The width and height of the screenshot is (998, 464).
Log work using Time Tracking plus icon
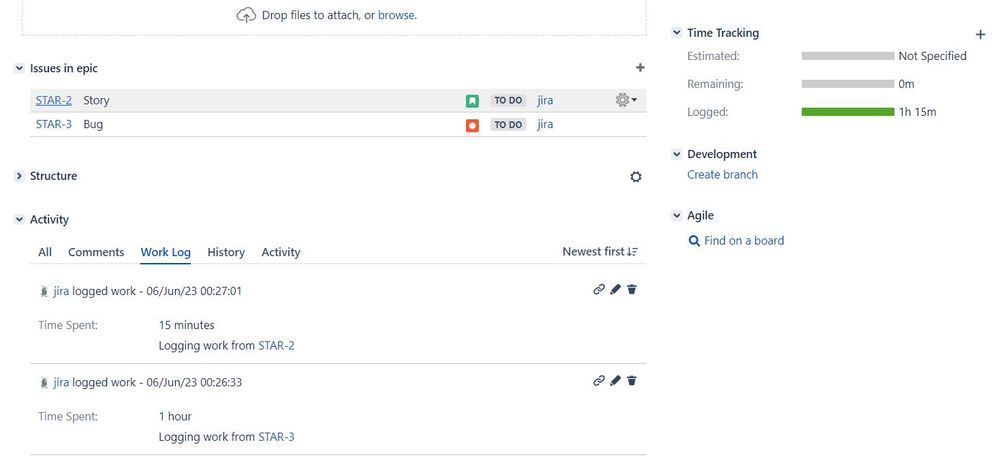[x=980, y=34]
